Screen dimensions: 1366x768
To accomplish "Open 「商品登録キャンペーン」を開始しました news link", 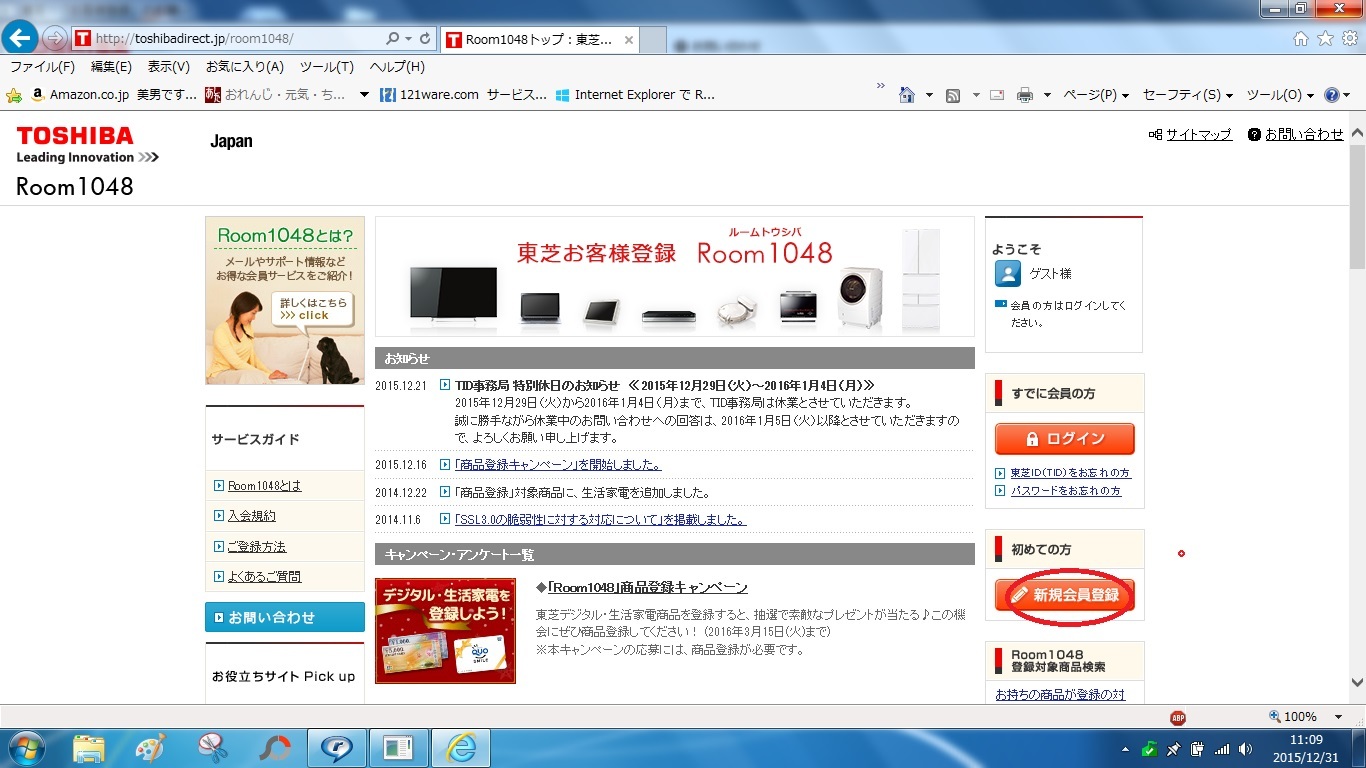I will [x=557, y=465].
